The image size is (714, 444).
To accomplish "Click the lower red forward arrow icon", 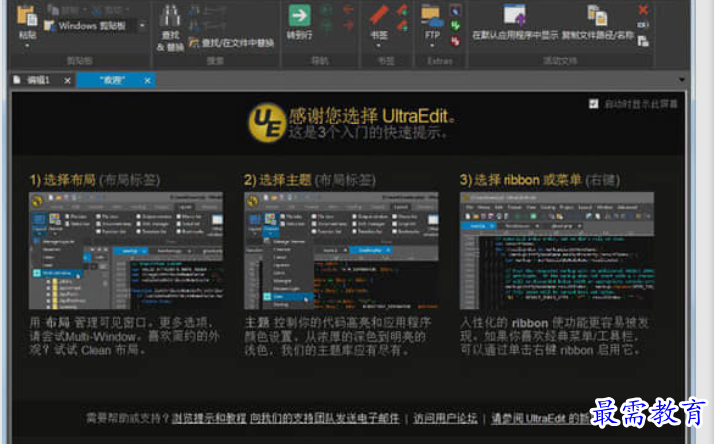I will pos(348,25).
